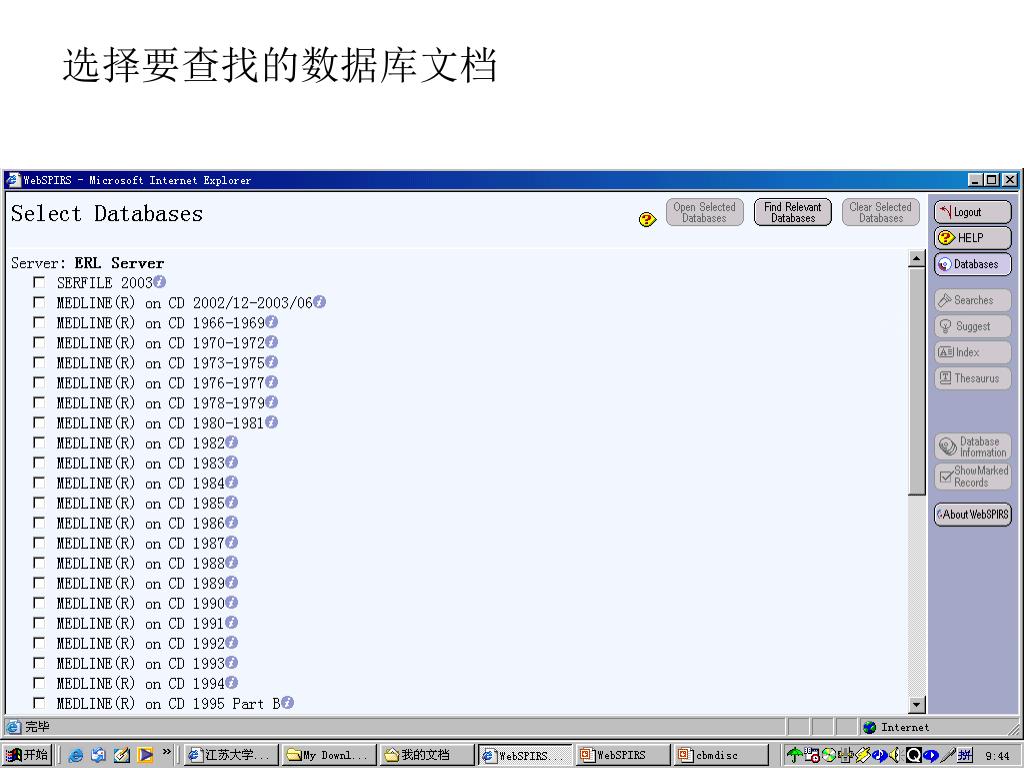Select MEDLINE on CD 1988 checkbox

(x=39, y=563)
